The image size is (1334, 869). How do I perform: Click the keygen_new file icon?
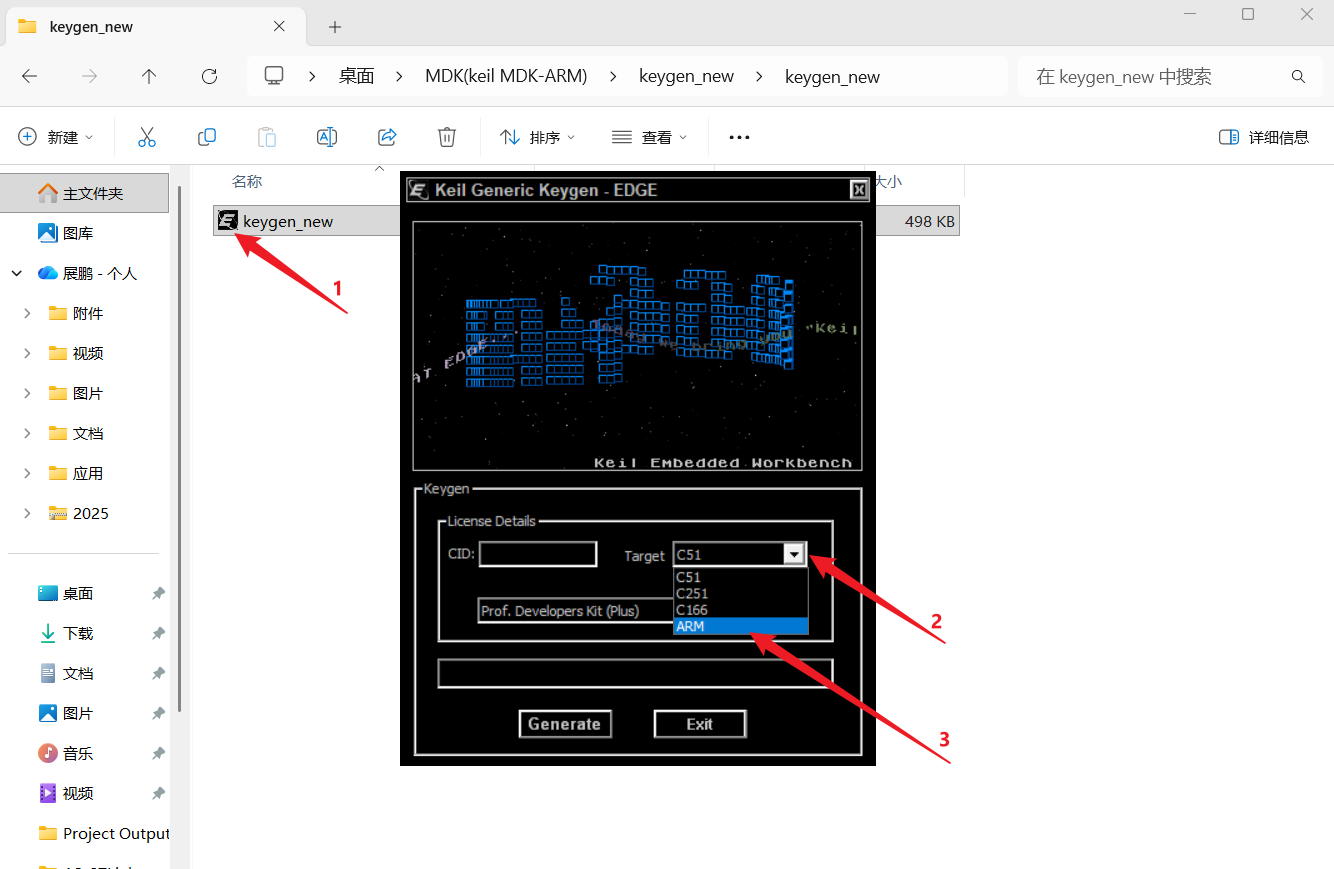228,221
